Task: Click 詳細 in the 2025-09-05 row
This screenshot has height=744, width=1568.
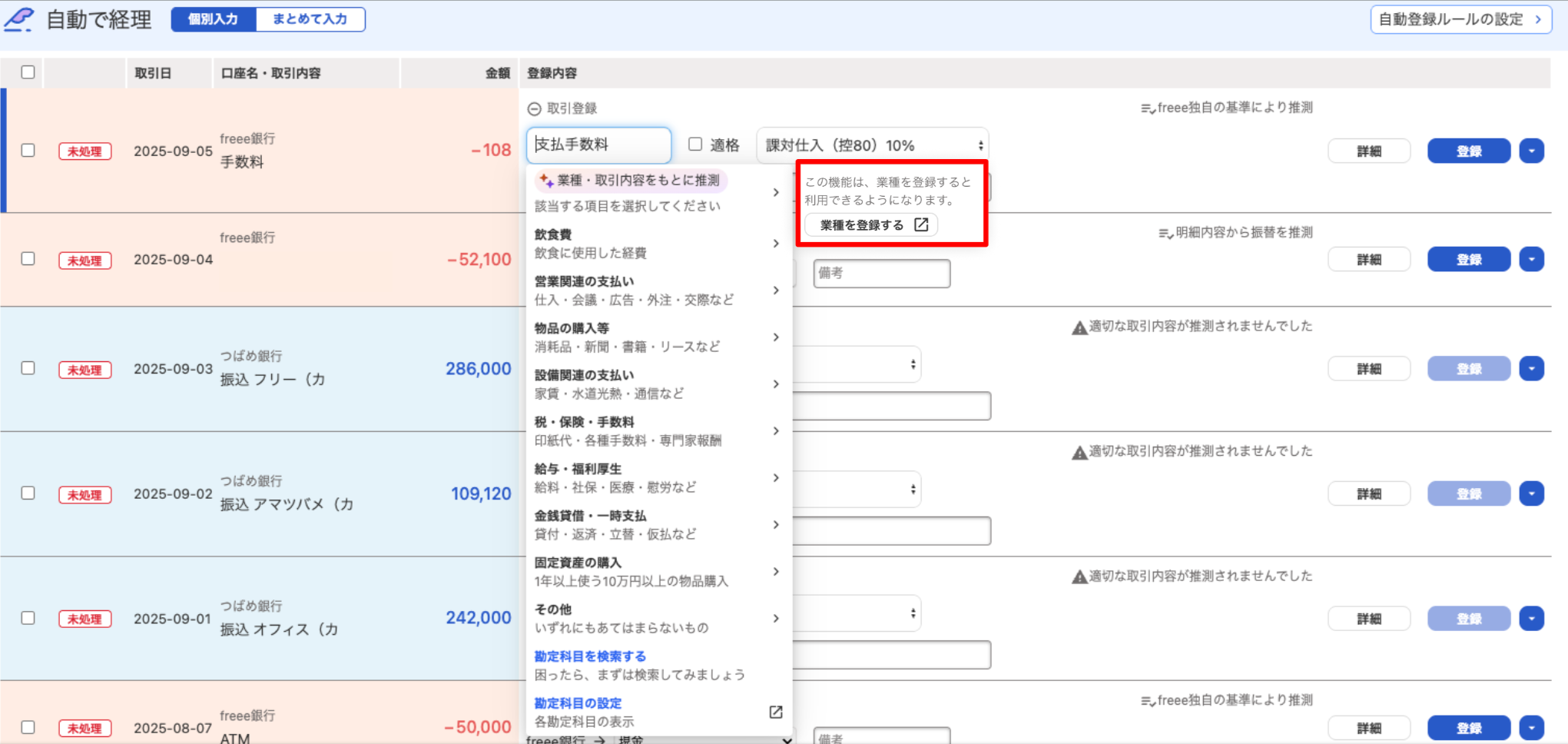Action: [x=1369, y=151]
